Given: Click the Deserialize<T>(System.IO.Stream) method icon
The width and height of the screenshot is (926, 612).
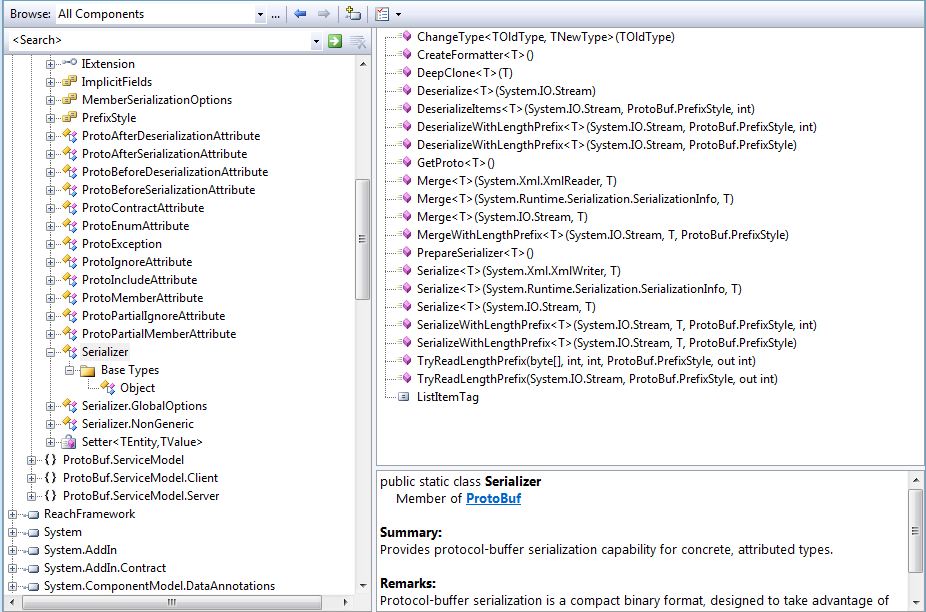Looking at the screenshot, I should point(406,90).
